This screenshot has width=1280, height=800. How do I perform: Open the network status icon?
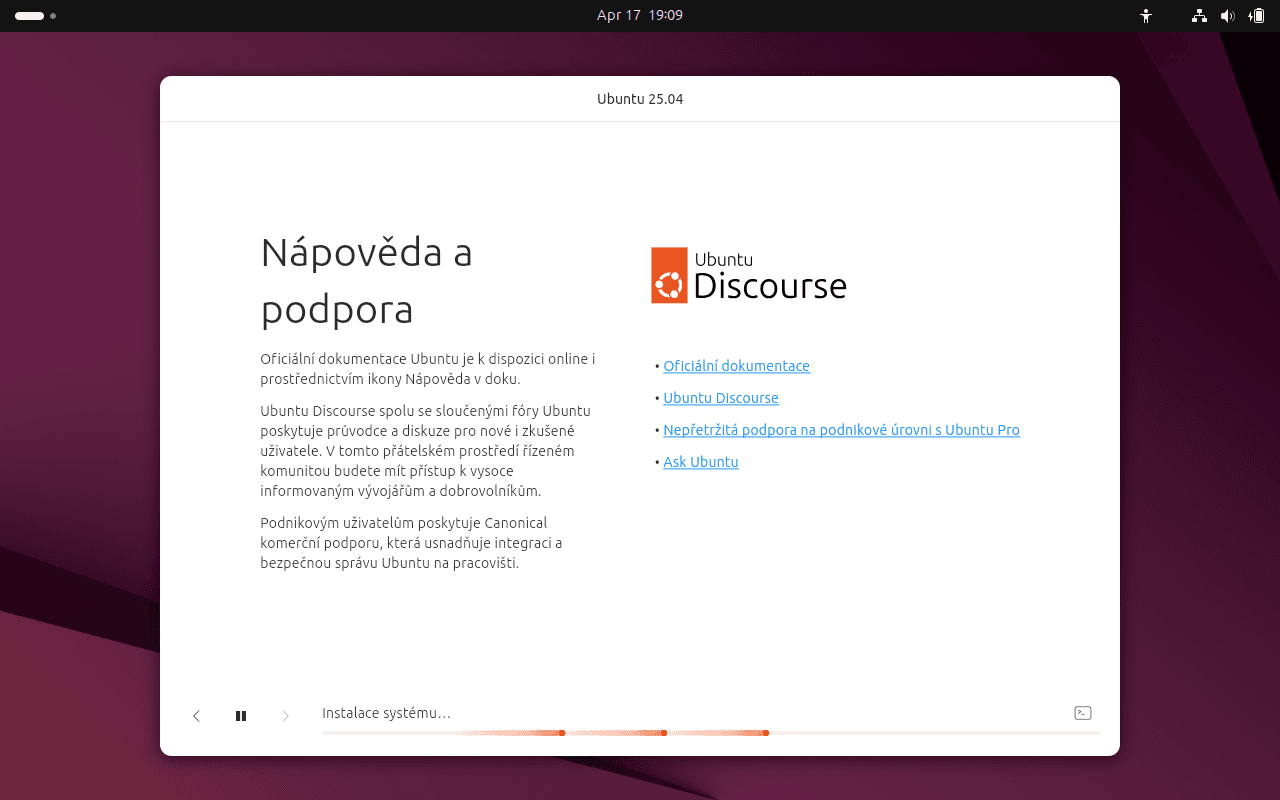click(1200, 16)
